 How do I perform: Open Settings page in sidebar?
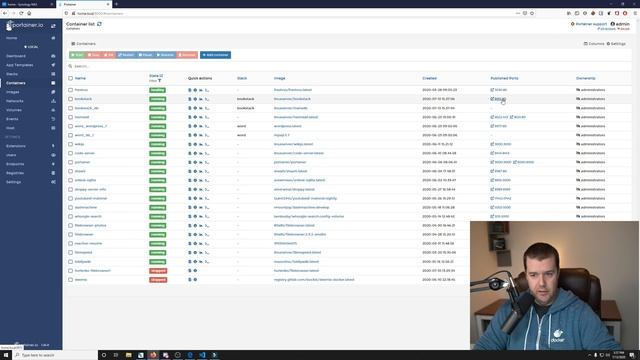tap(13, 182)
